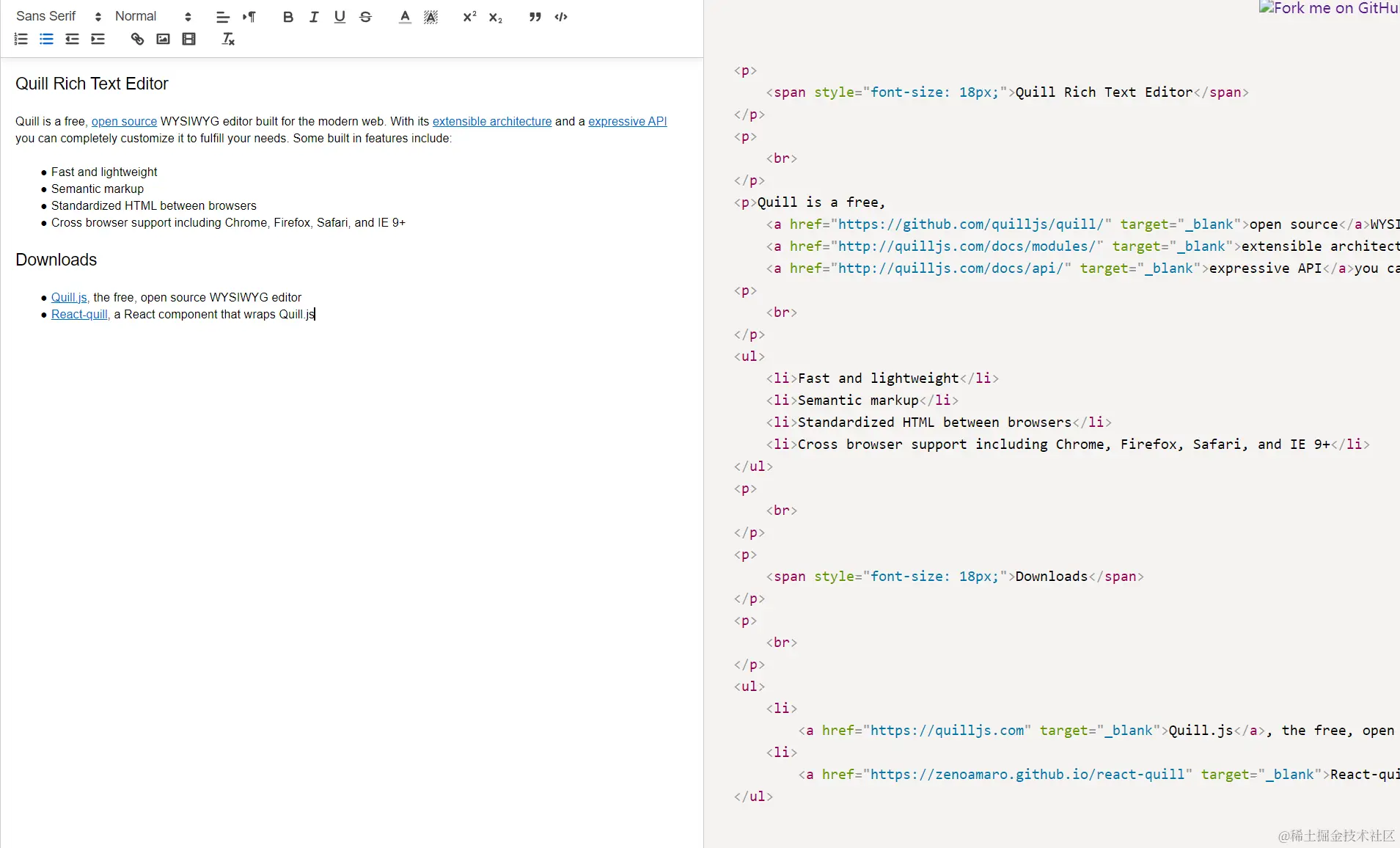Open the React-quill link
This screenshot has height=848, width=1400.
coord(79,315)
